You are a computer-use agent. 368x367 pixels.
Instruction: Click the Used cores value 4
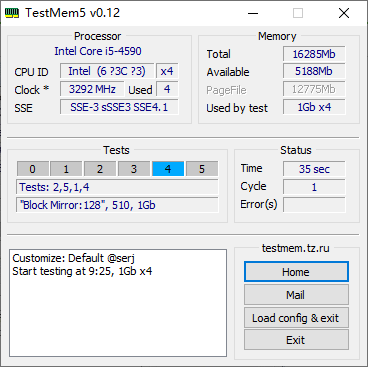[167, 89]
